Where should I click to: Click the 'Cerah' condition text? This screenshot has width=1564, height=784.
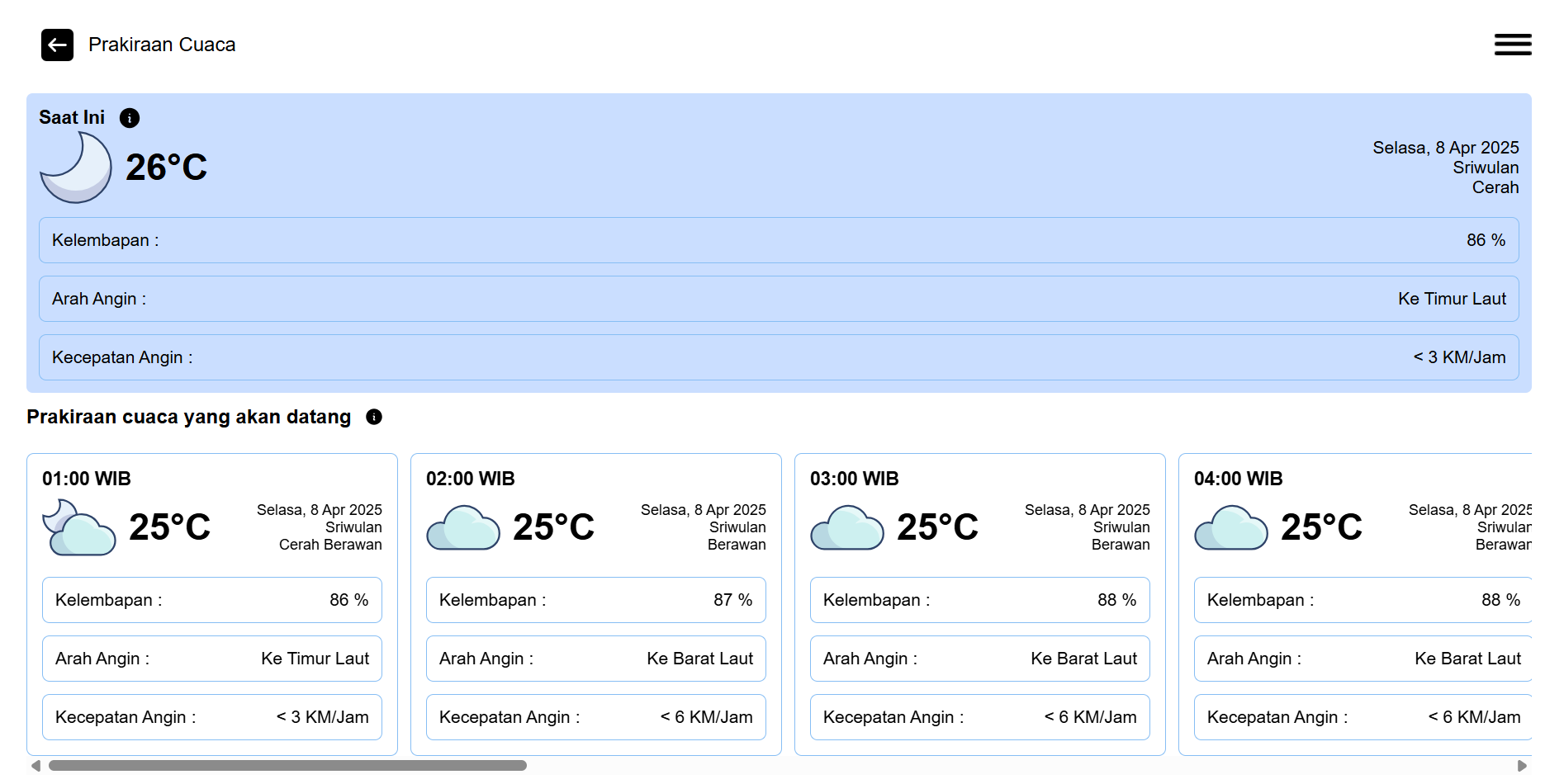tap(1495, 187)
